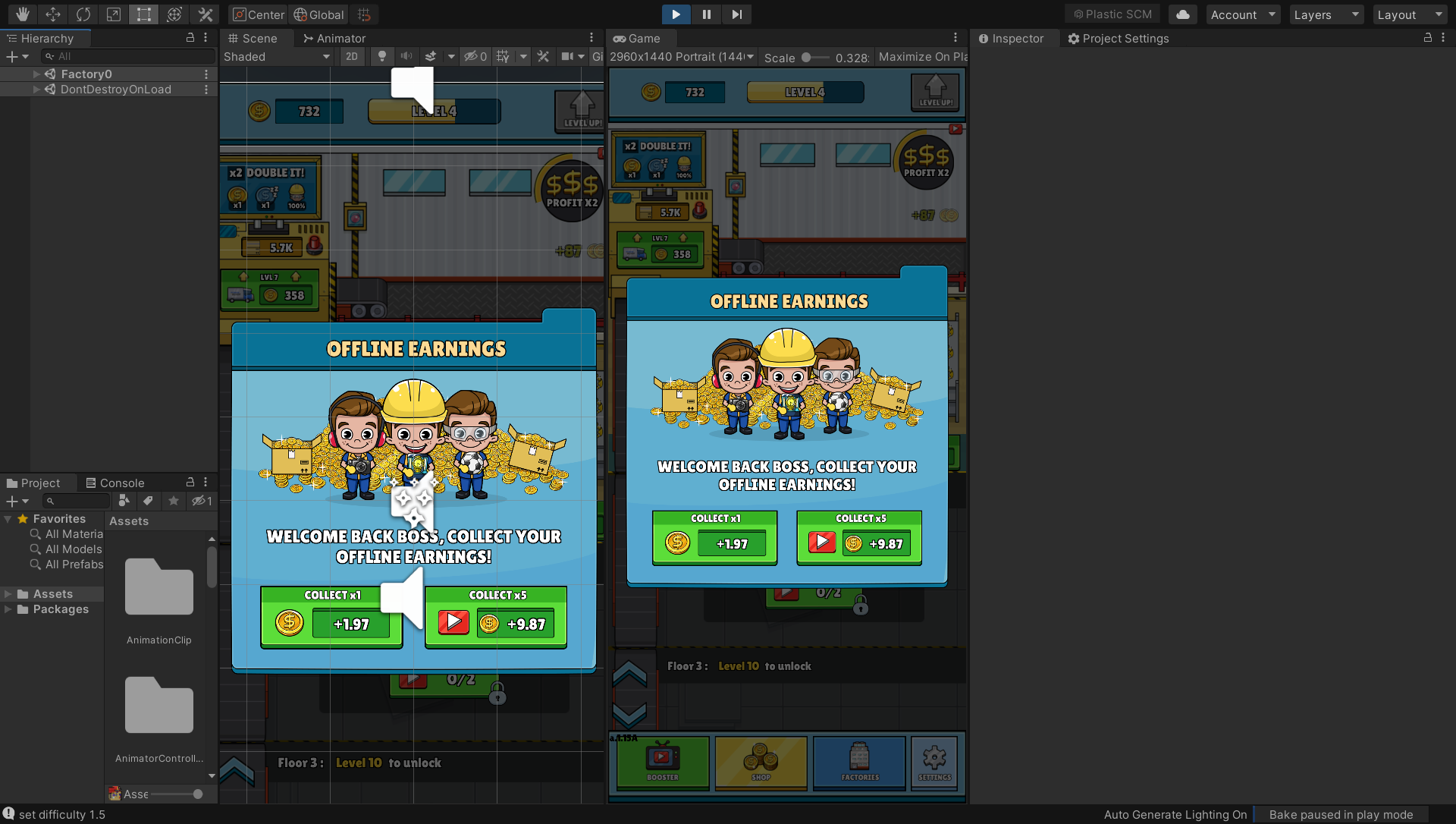Image resolution: width=1456 pixels, height=824 pixels.
Task: Click the Plastic SCM icon
Action: tap(1112, 14)
